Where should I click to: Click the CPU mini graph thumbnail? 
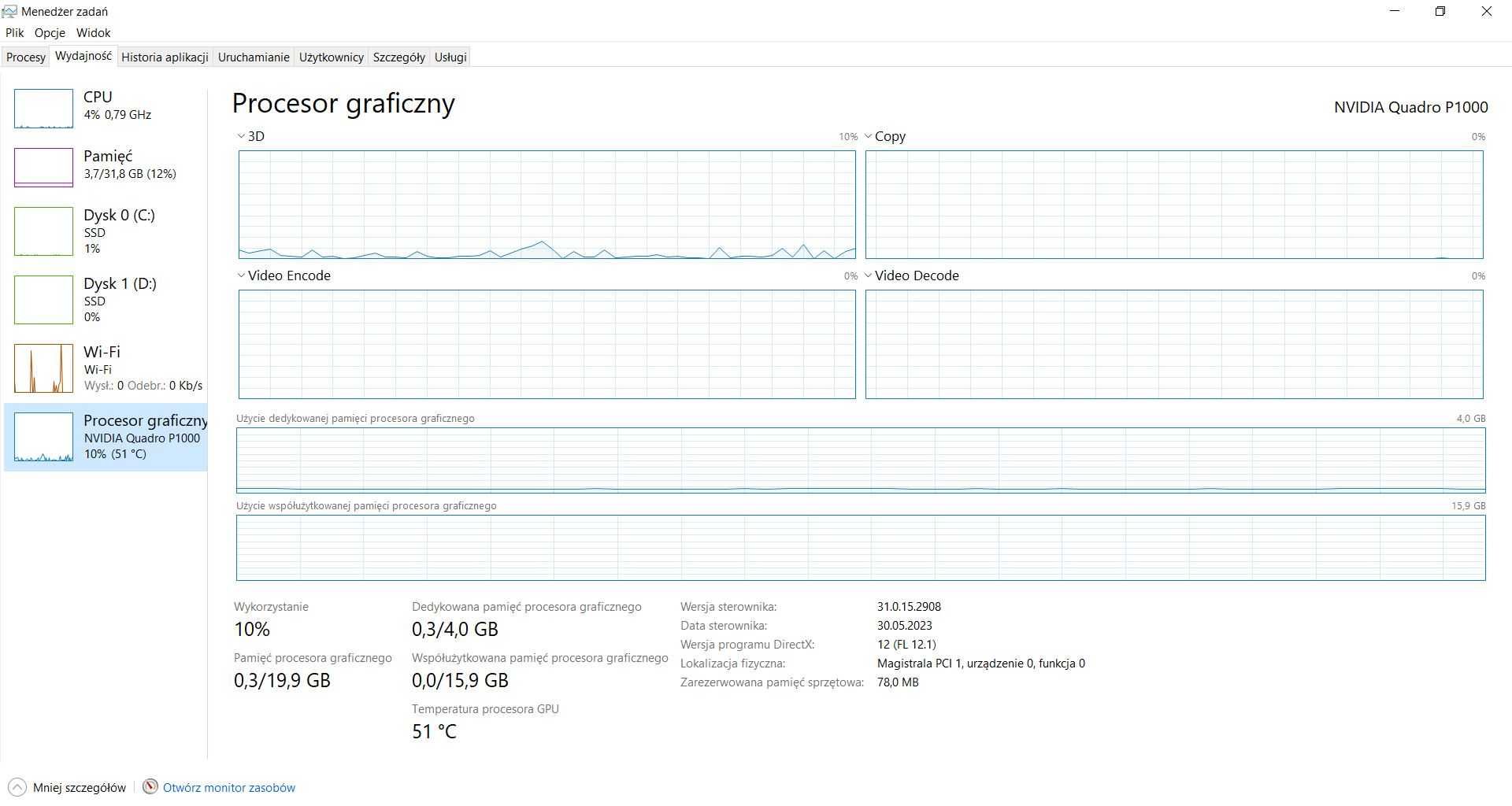coord(43,109)
